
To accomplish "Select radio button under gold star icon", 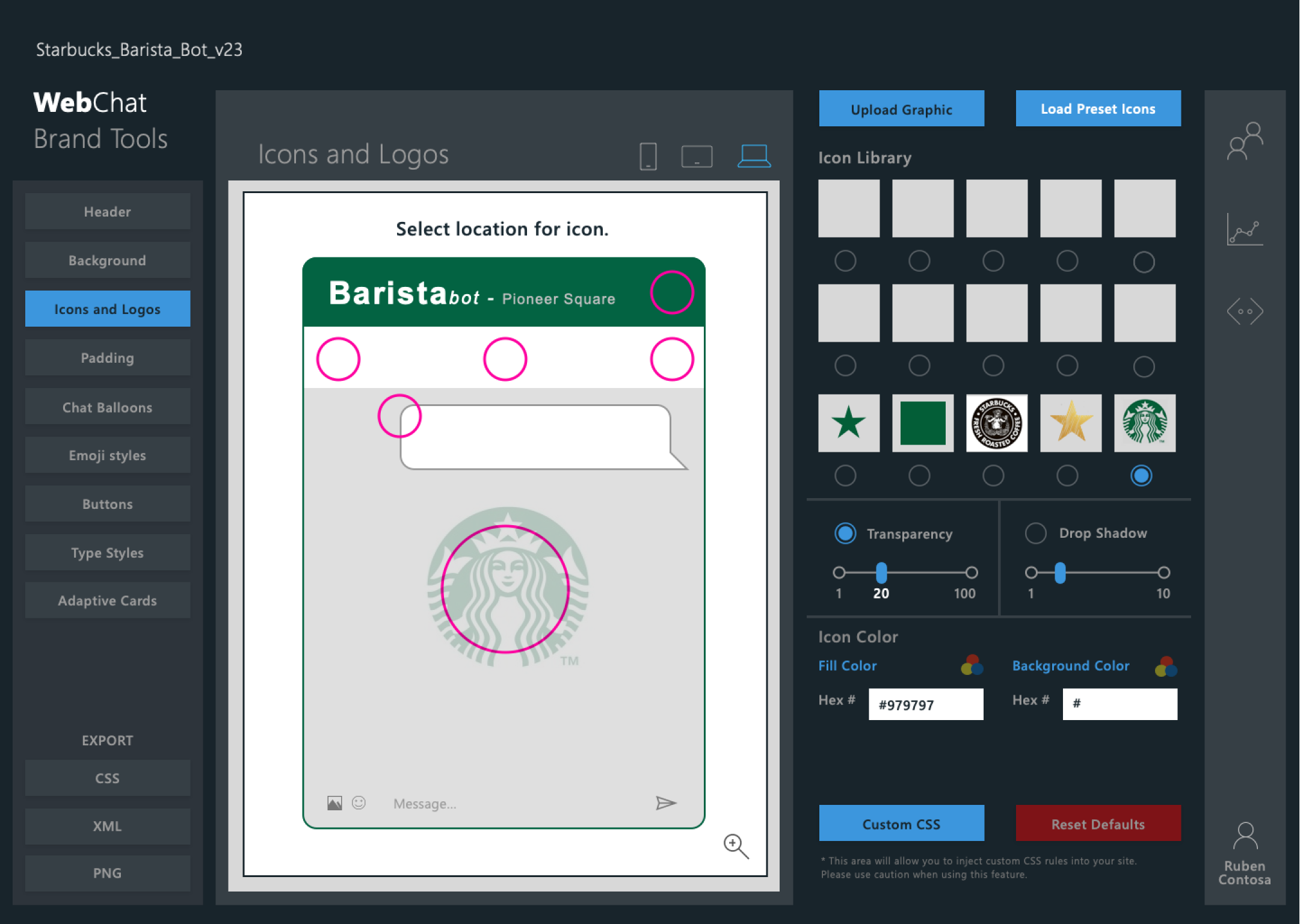I will [1067, 476].
